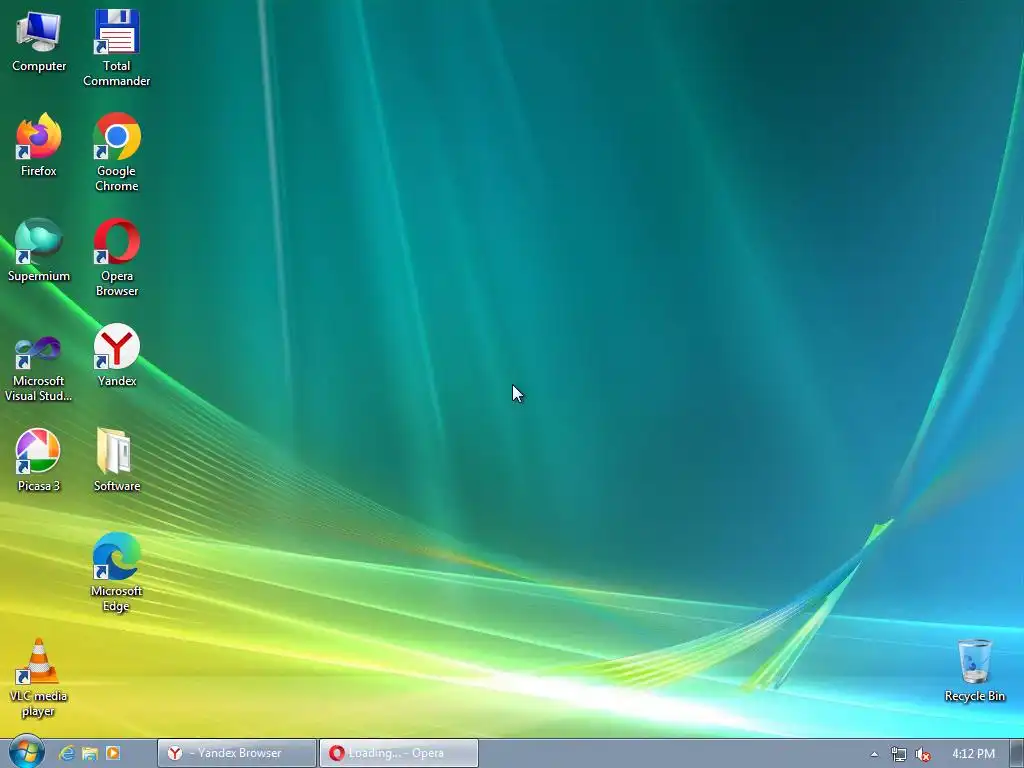Select the Microsoft Edge shortcut
The image size is (1024, 768).
tap(116, 572)
